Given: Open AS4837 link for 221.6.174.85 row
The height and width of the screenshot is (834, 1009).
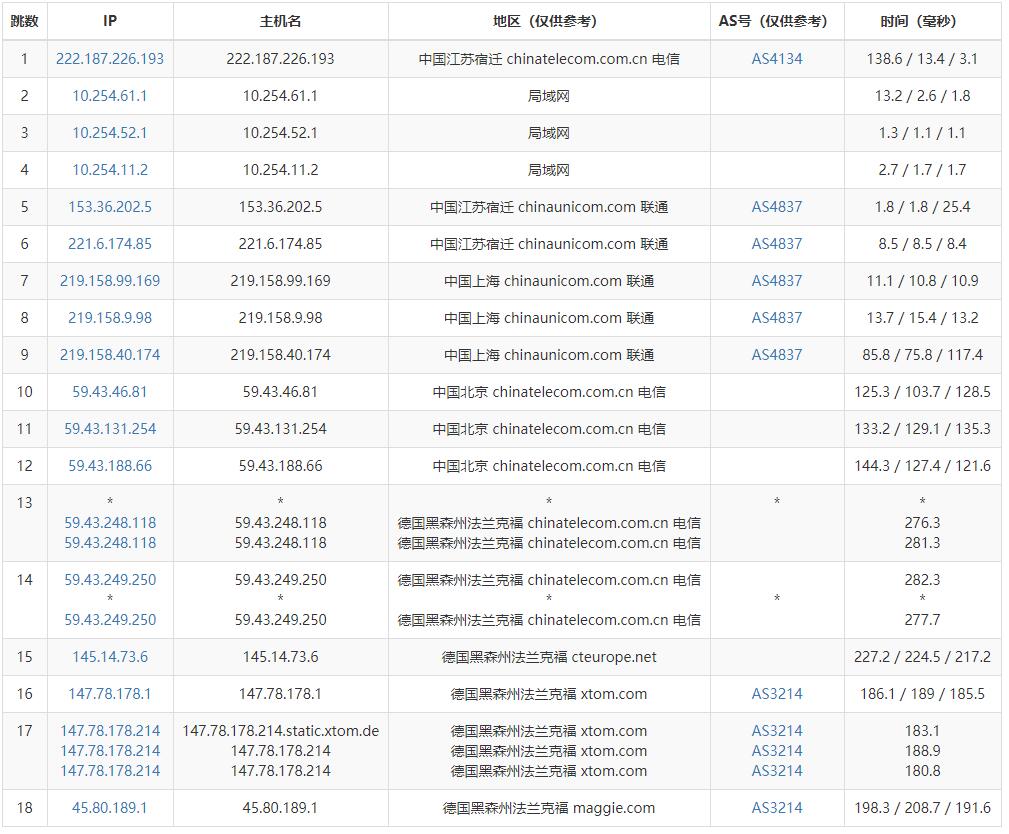Looking at the screenshot, I should 777,244.
